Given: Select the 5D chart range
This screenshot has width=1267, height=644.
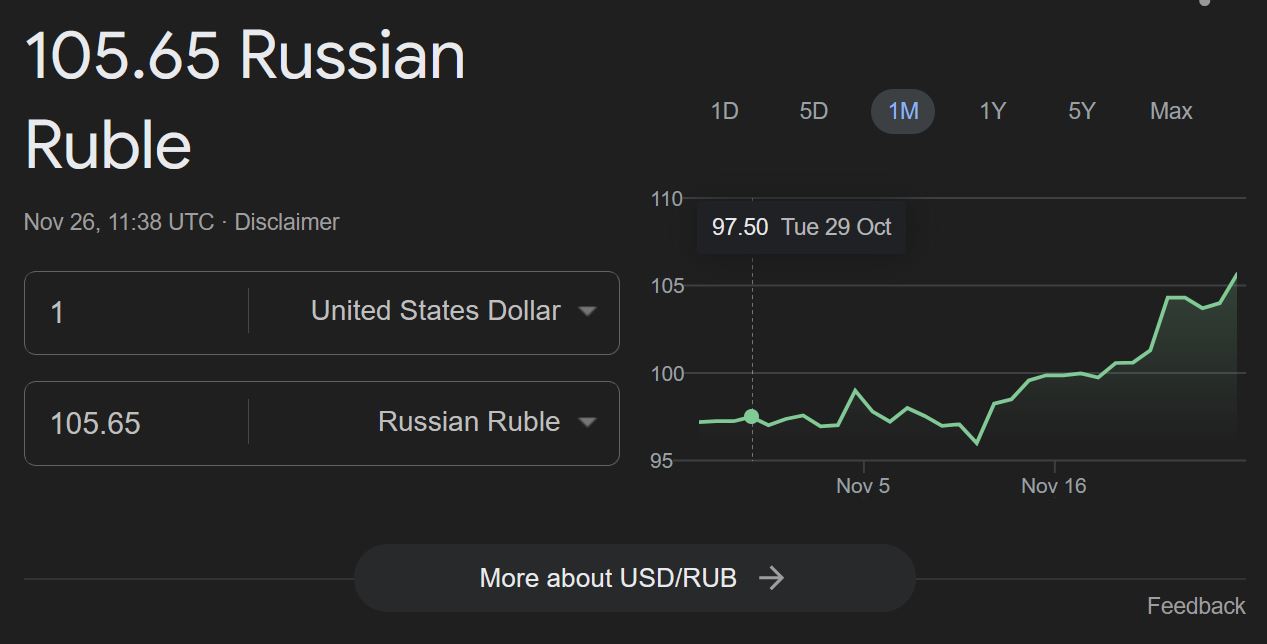Looking at the screenshot, I should click(814, 111).
